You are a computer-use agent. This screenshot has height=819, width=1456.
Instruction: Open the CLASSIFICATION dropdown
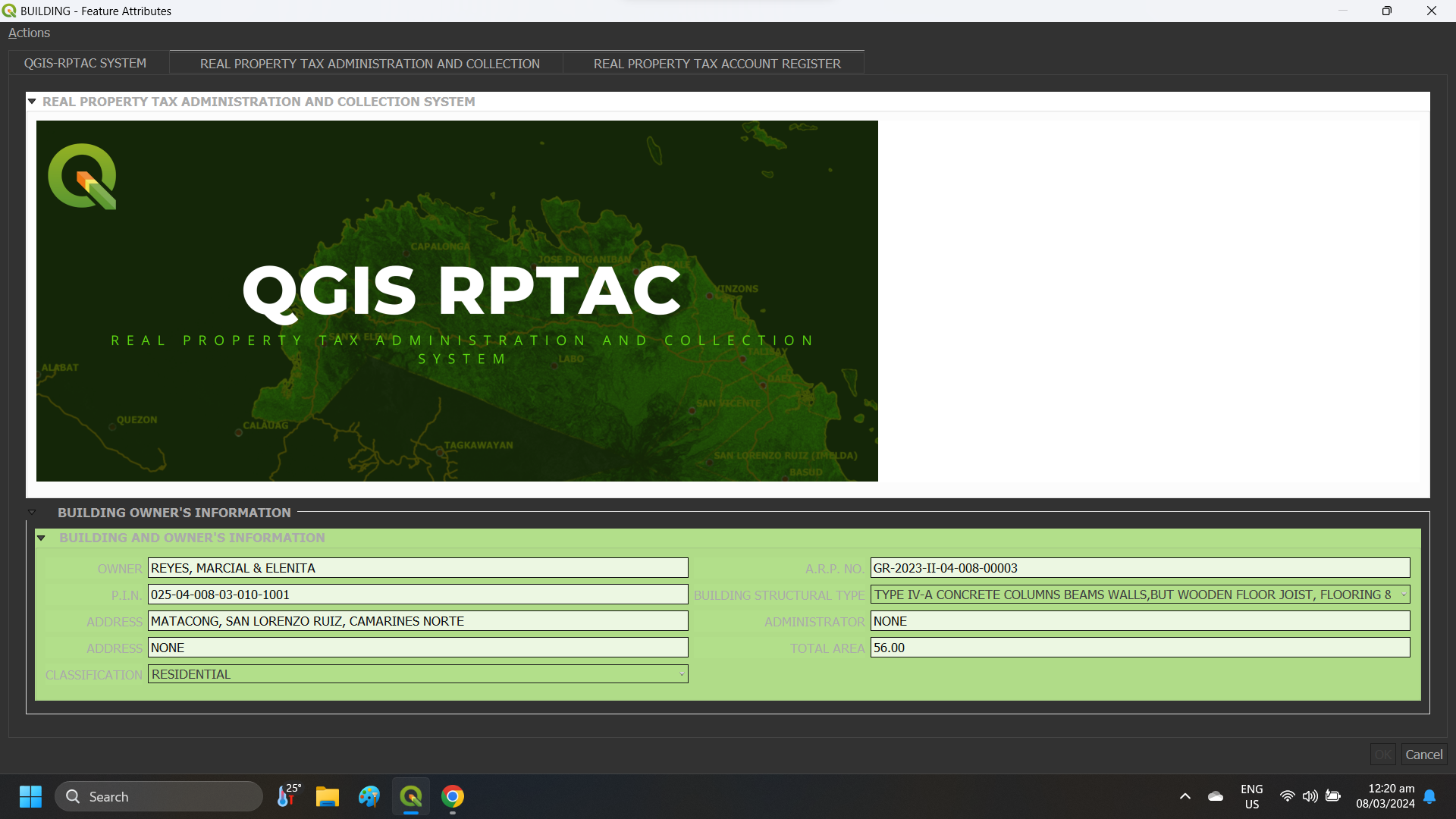click(681, 673)
